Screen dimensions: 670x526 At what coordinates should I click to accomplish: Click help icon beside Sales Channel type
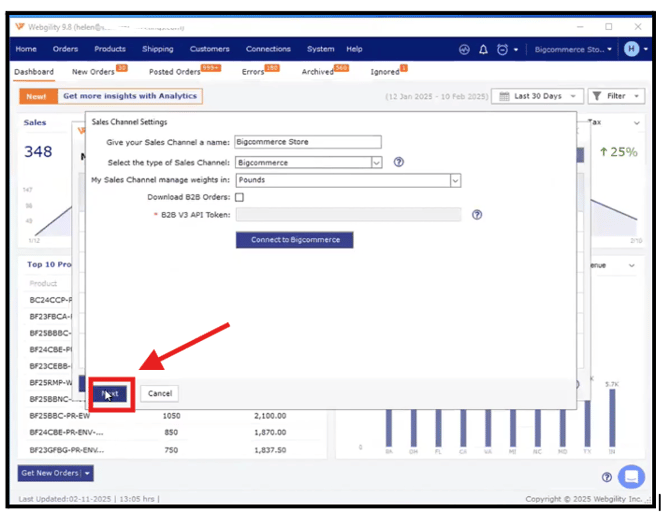tap(398, 162)
